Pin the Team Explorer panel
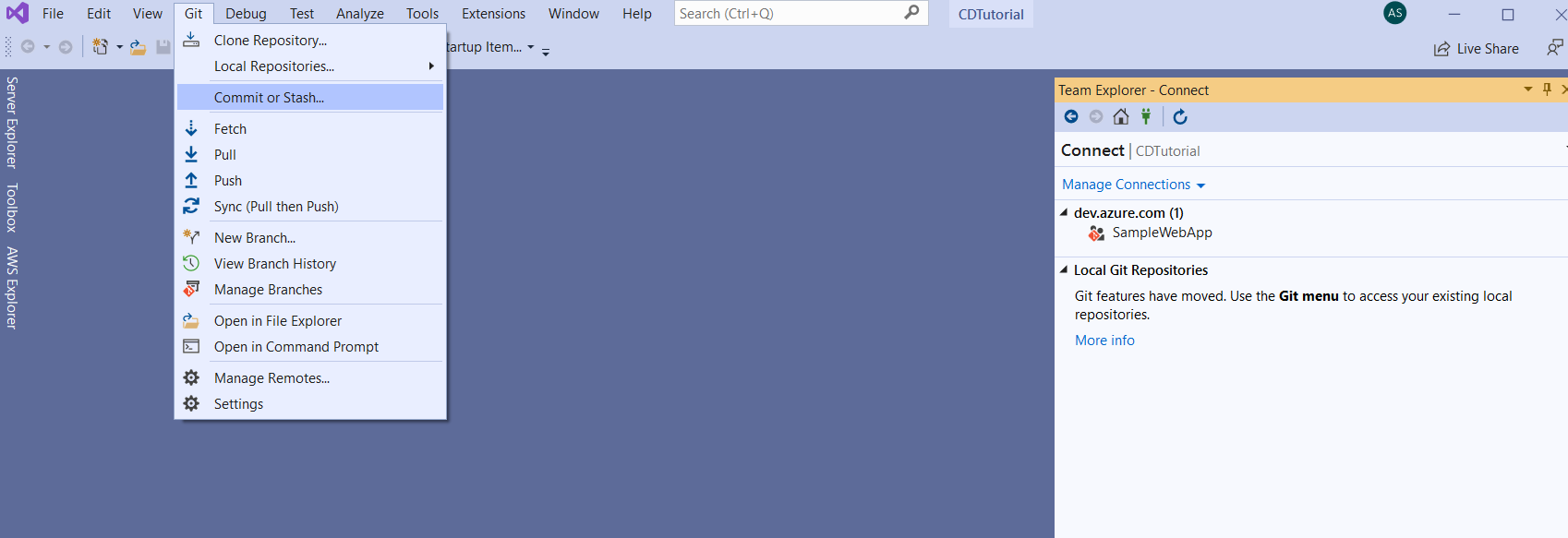 coord(1547,90)
